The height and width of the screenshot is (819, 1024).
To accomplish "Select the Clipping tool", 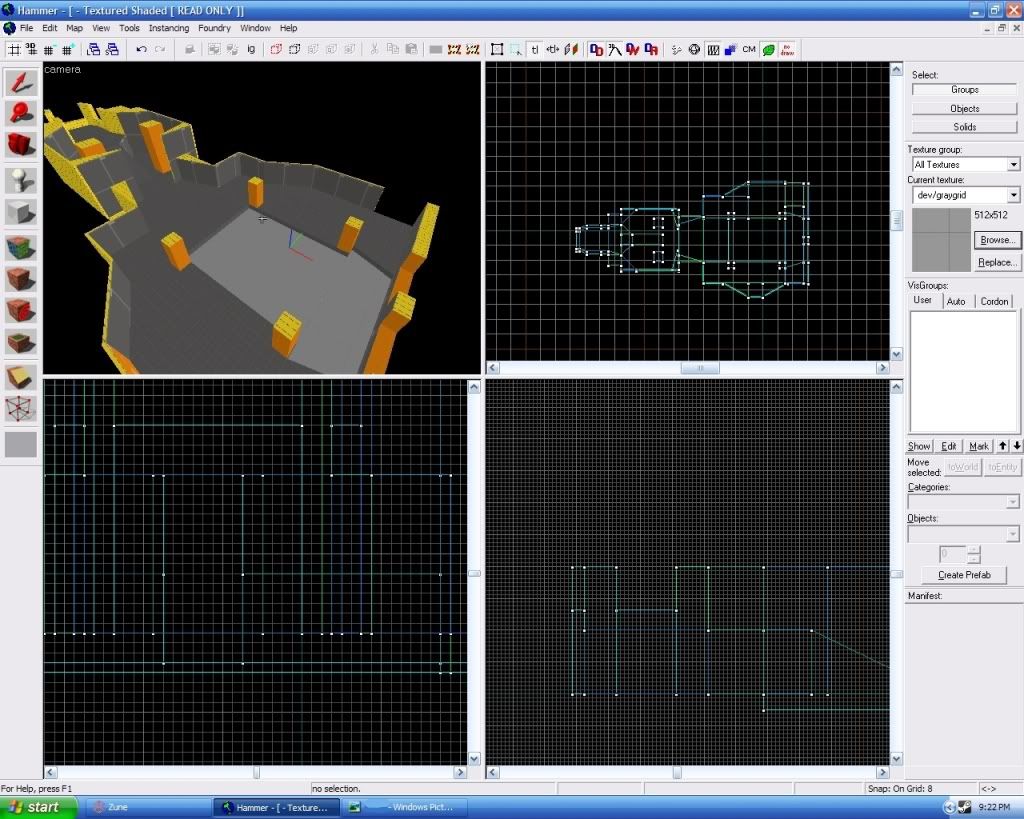I will coord(21,377).
